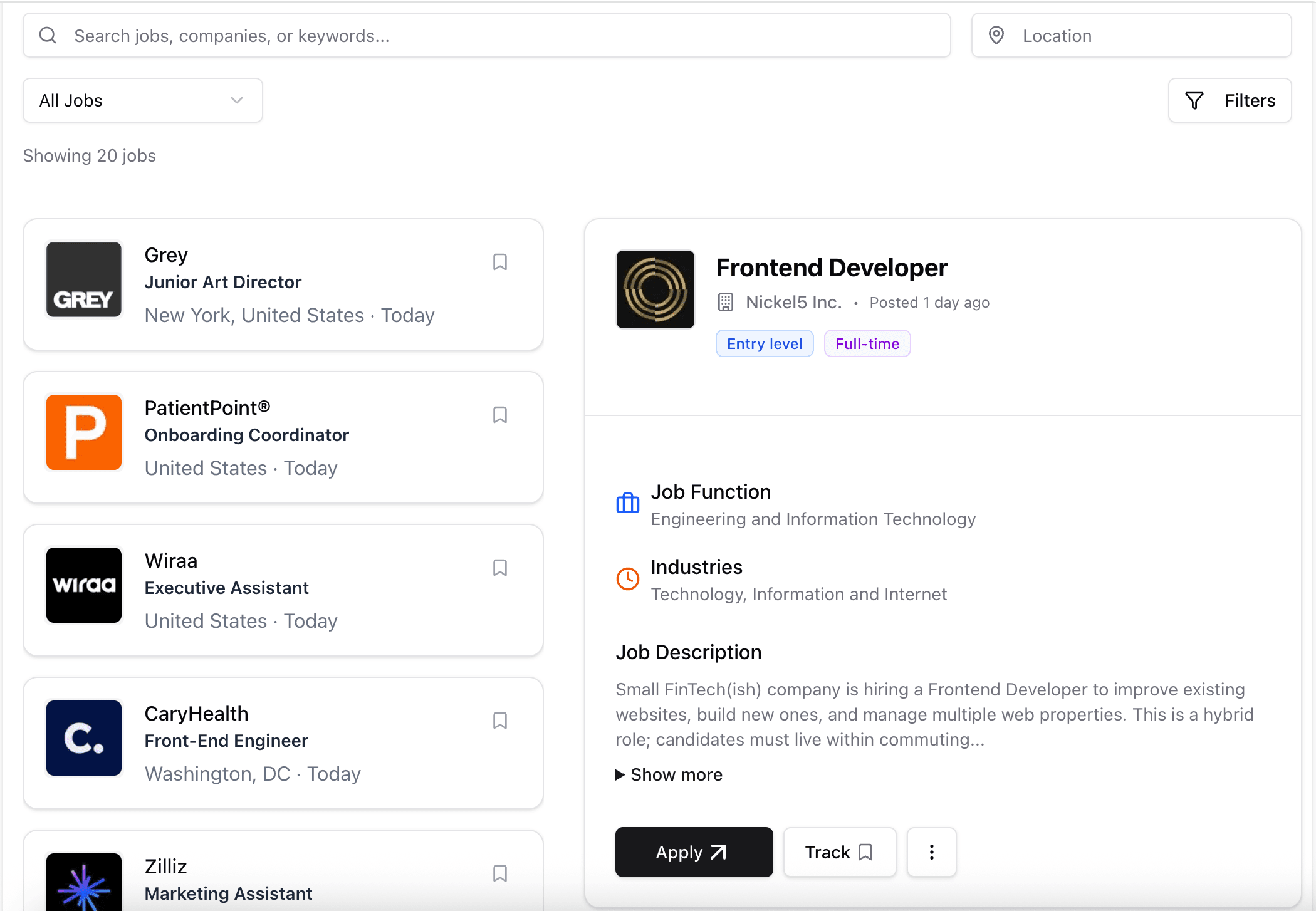1316x911 pixels.
Task: Save the CaryHealth Front-End Engineer listing
Action: point(499,721)
